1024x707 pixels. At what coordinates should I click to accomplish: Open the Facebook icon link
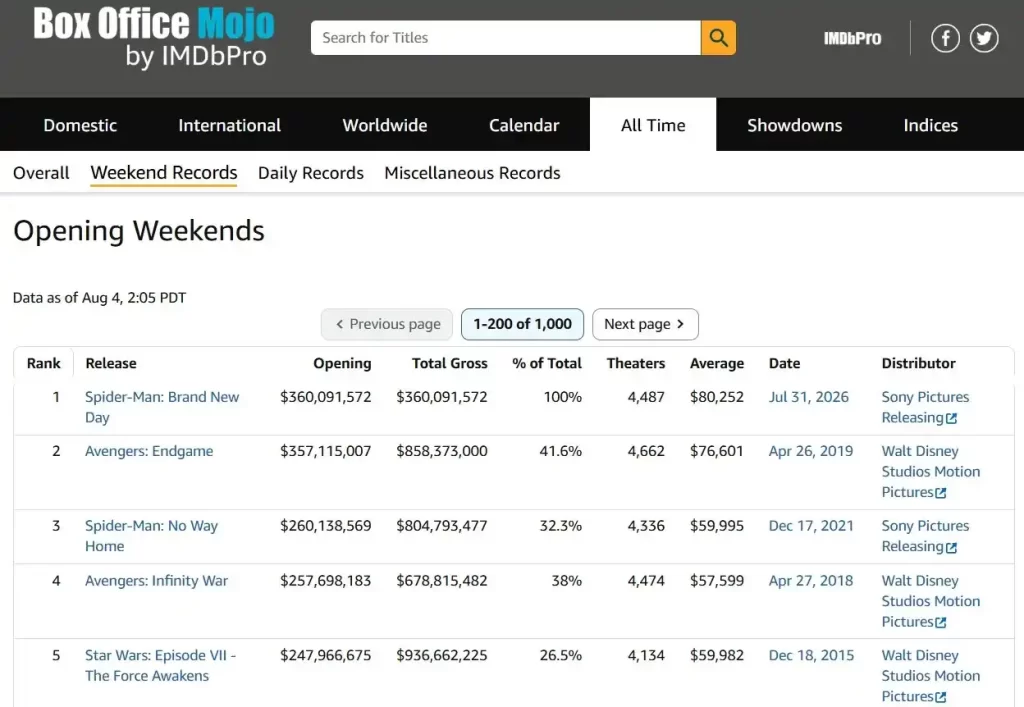[x=945, y=38]
